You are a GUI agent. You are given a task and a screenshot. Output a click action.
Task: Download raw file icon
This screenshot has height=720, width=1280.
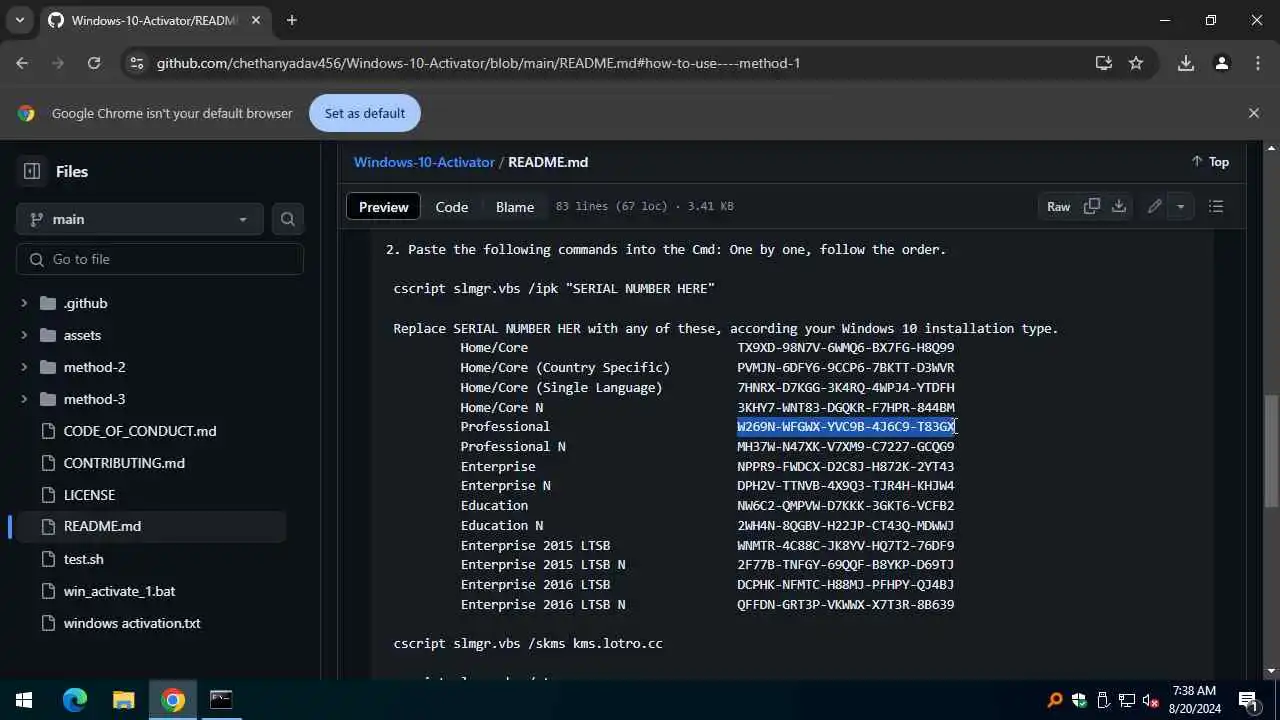1119,206
